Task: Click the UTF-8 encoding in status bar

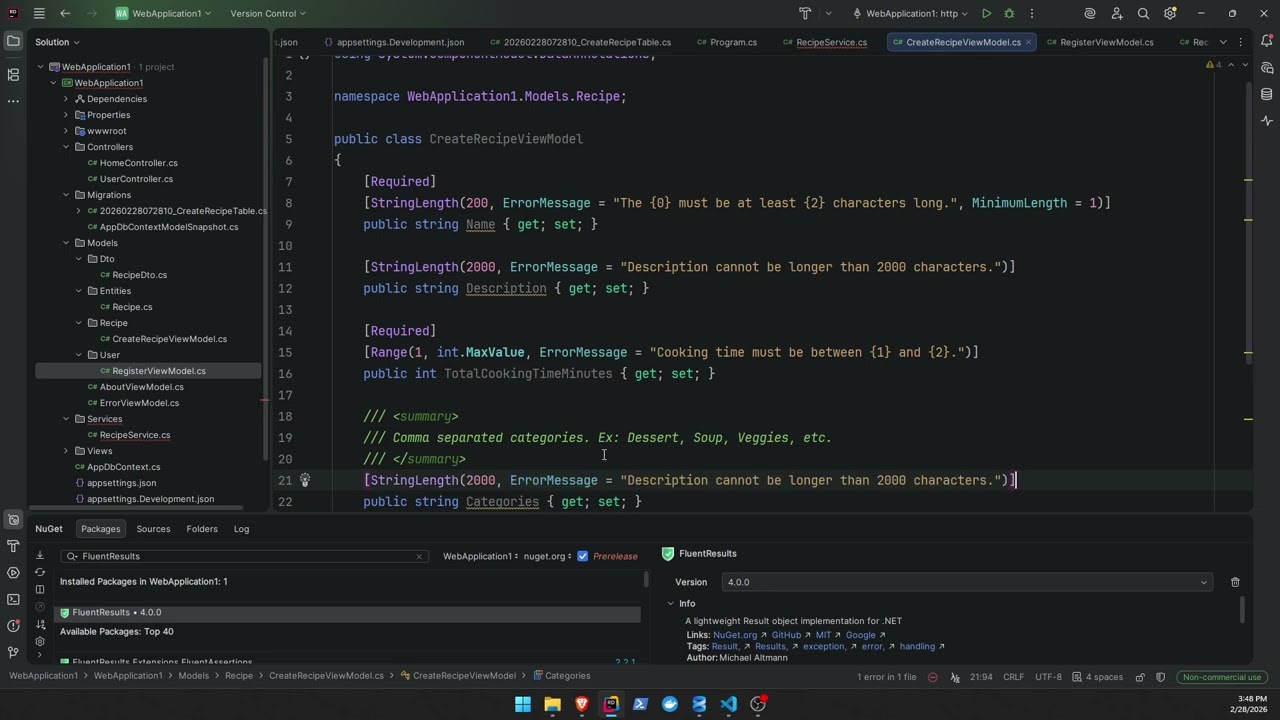Action: 1048,677
